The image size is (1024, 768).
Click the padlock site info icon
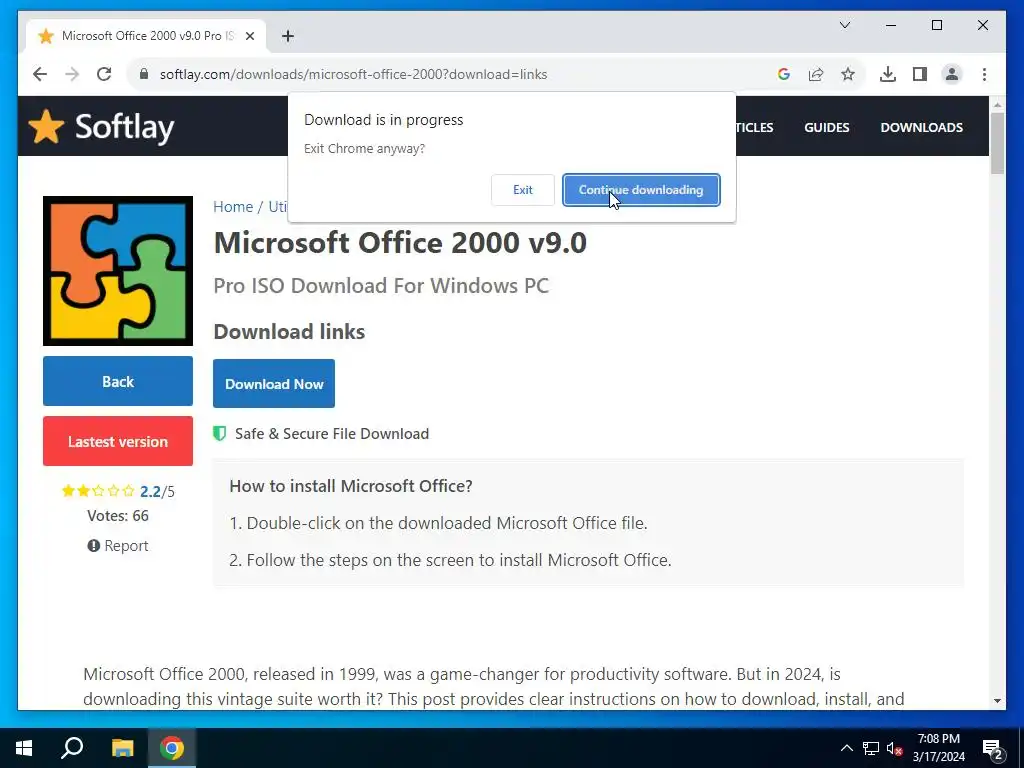[144, 74]
